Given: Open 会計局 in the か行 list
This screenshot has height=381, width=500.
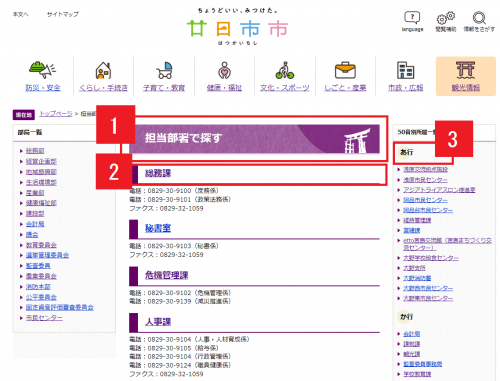Looking at the screenshot, I should tap(412, 334).
